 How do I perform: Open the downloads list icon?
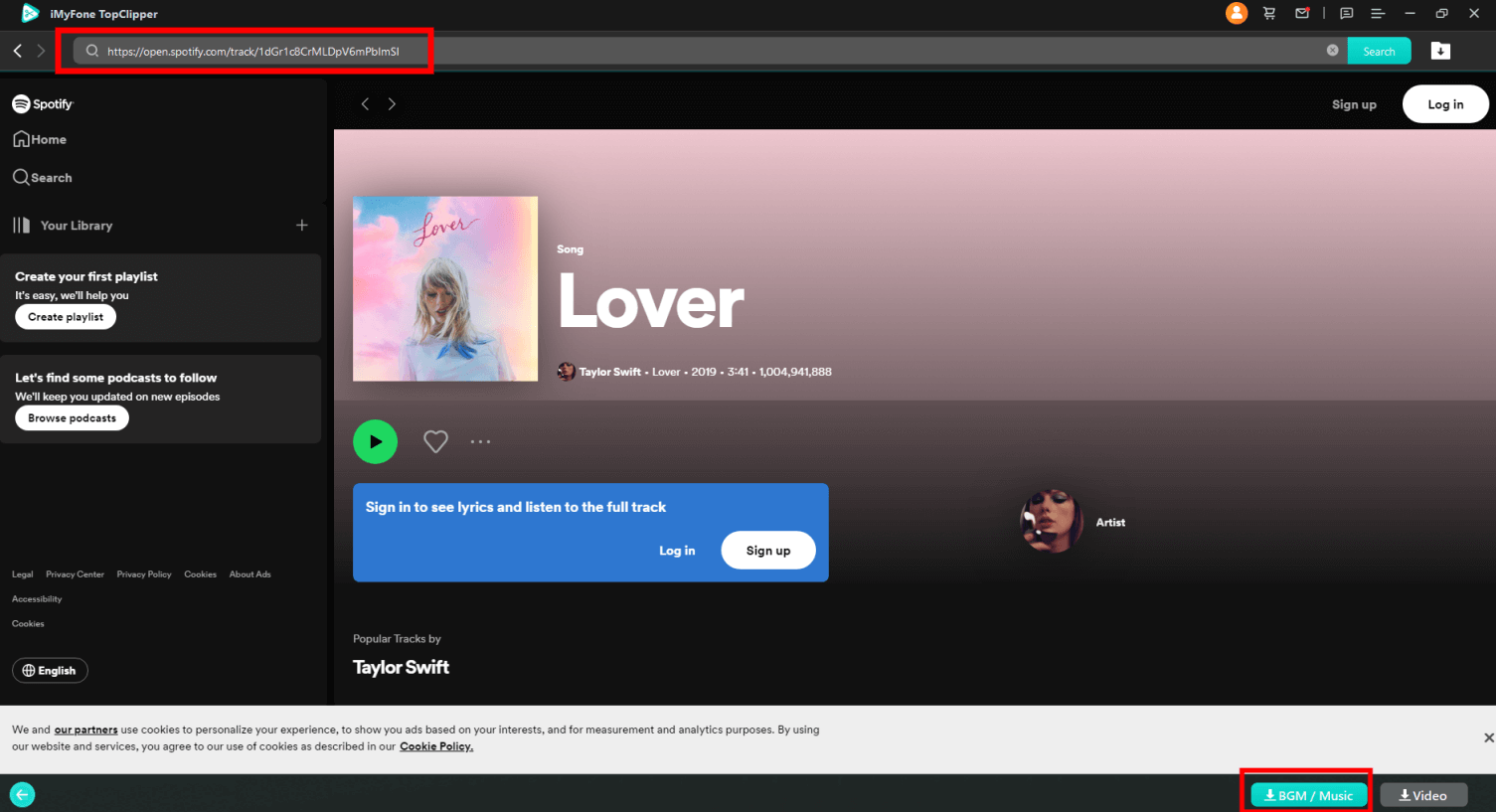pos(1440,51)
